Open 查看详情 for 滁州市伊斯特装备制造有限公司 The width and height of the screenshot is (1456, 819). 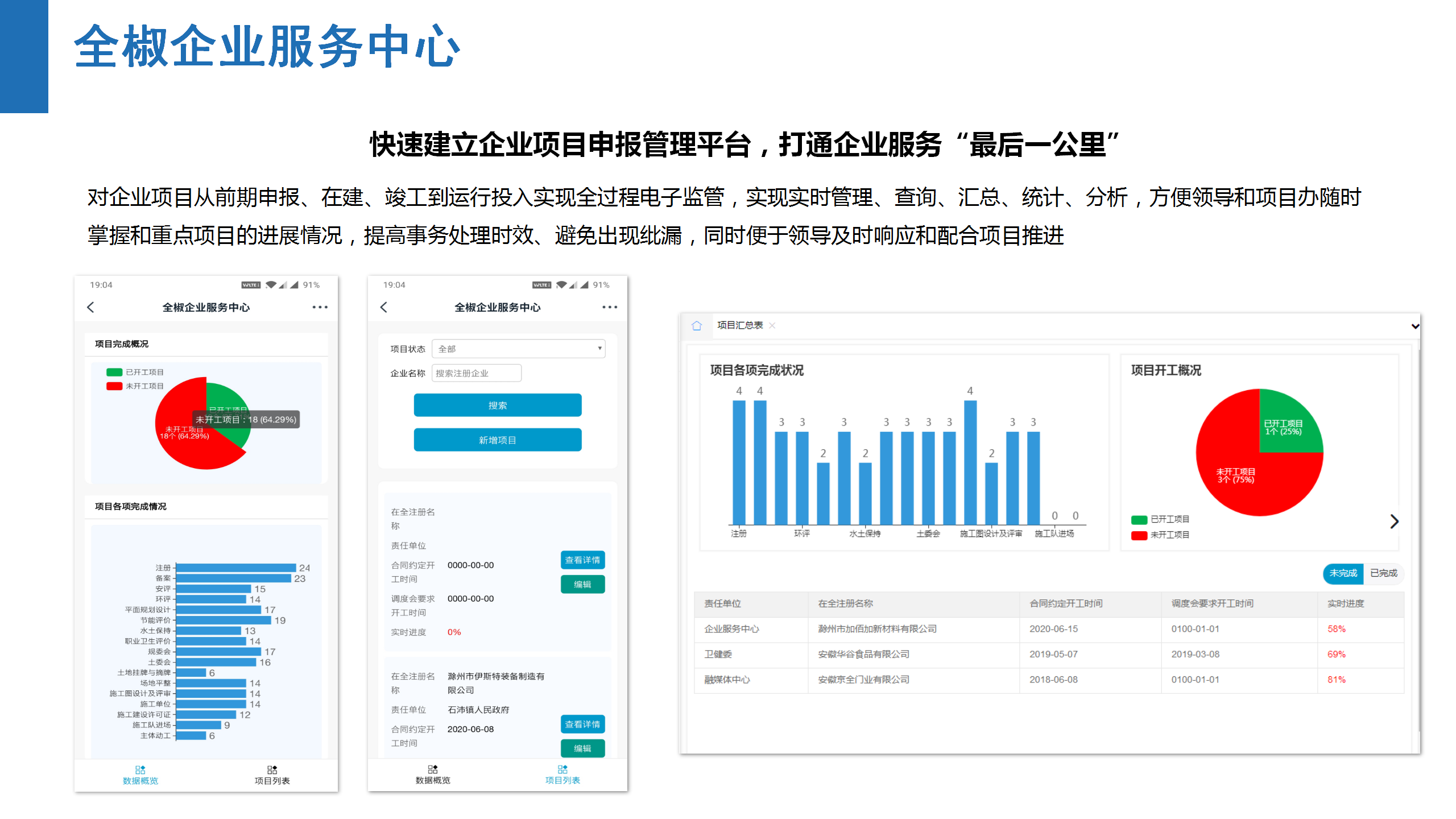point(582,724)
